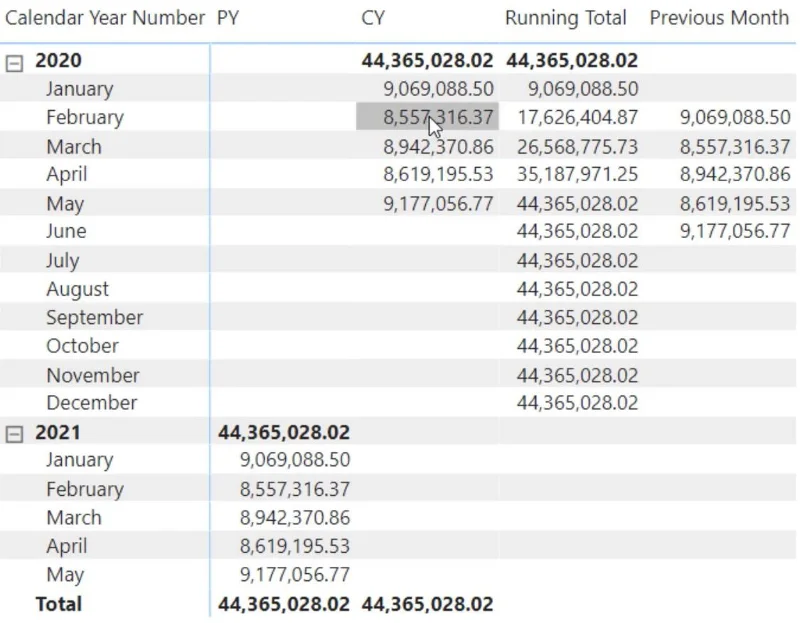Click January 2020 Running Total 9,069,088.50
800x623 pixels.
pos(583,89)
